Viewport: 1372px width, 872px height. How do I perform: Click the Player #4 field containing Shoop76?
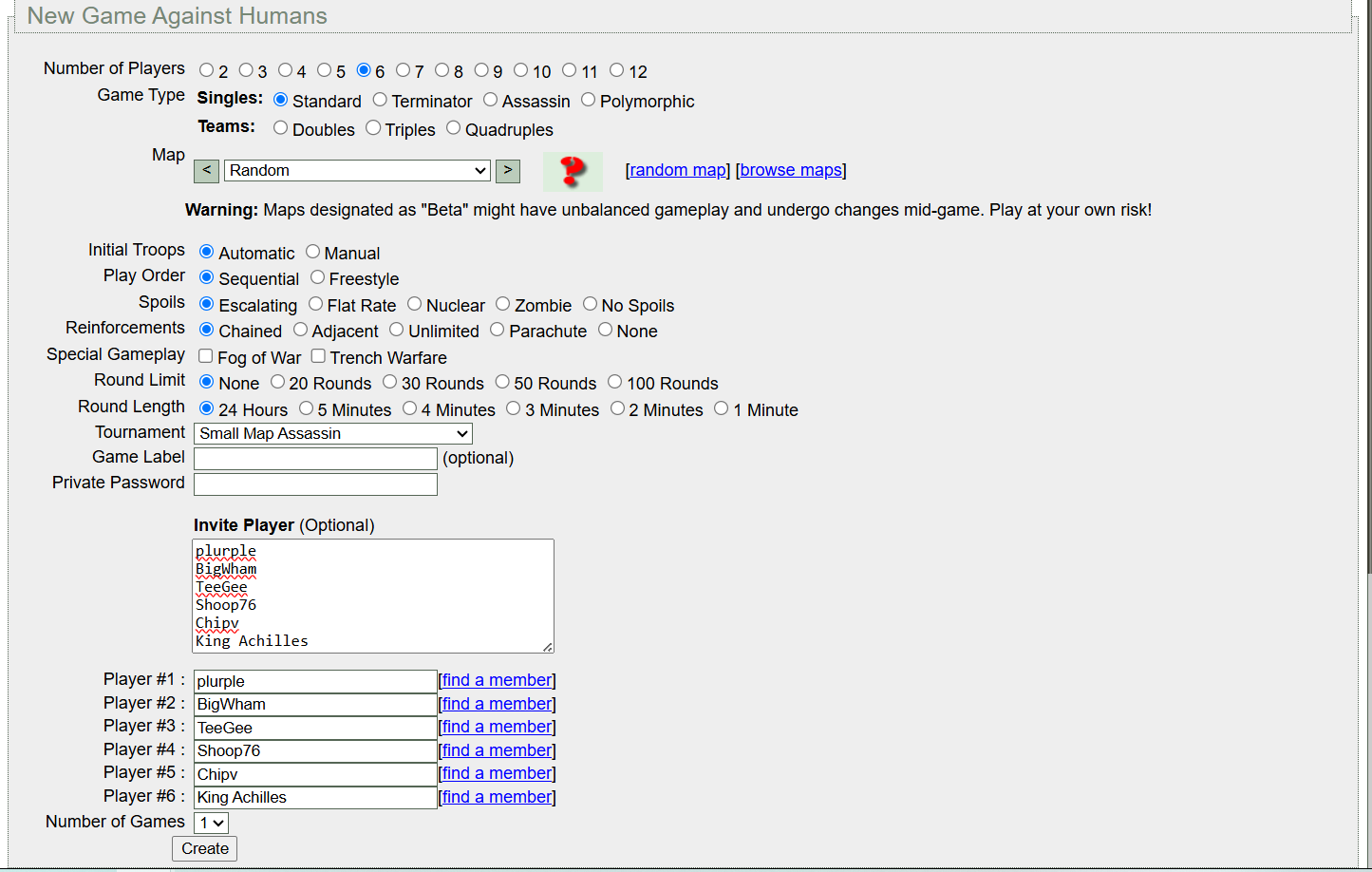(x=315, y=751)
